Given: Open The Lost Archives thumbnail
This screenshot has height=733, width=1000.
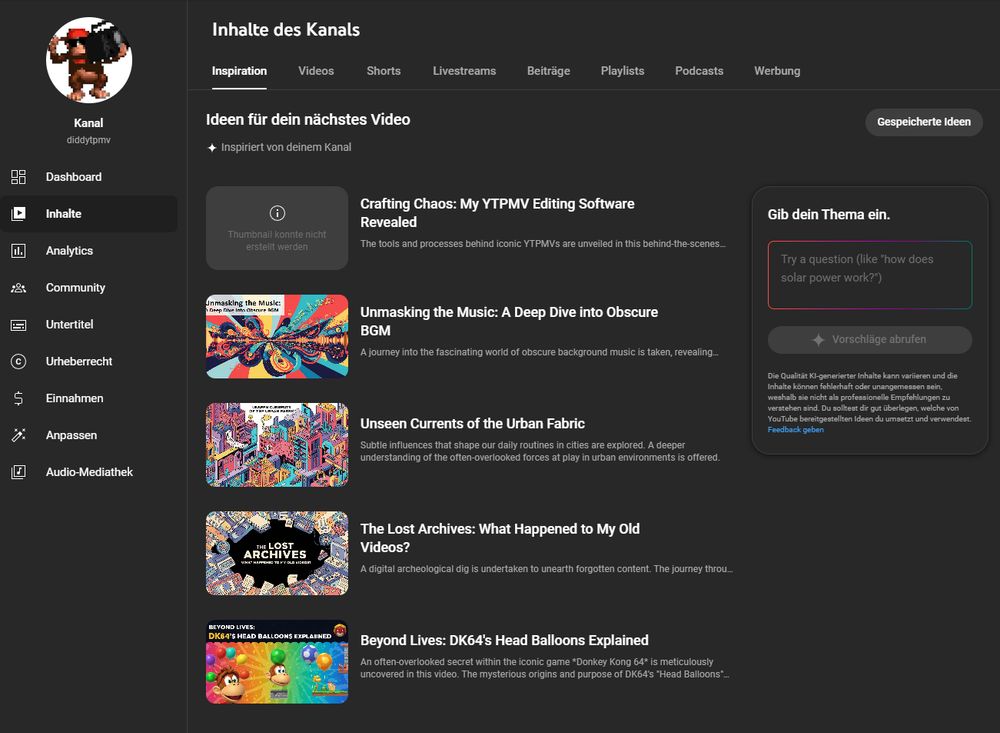Looking at the screenshot, I should coord(277,553).
